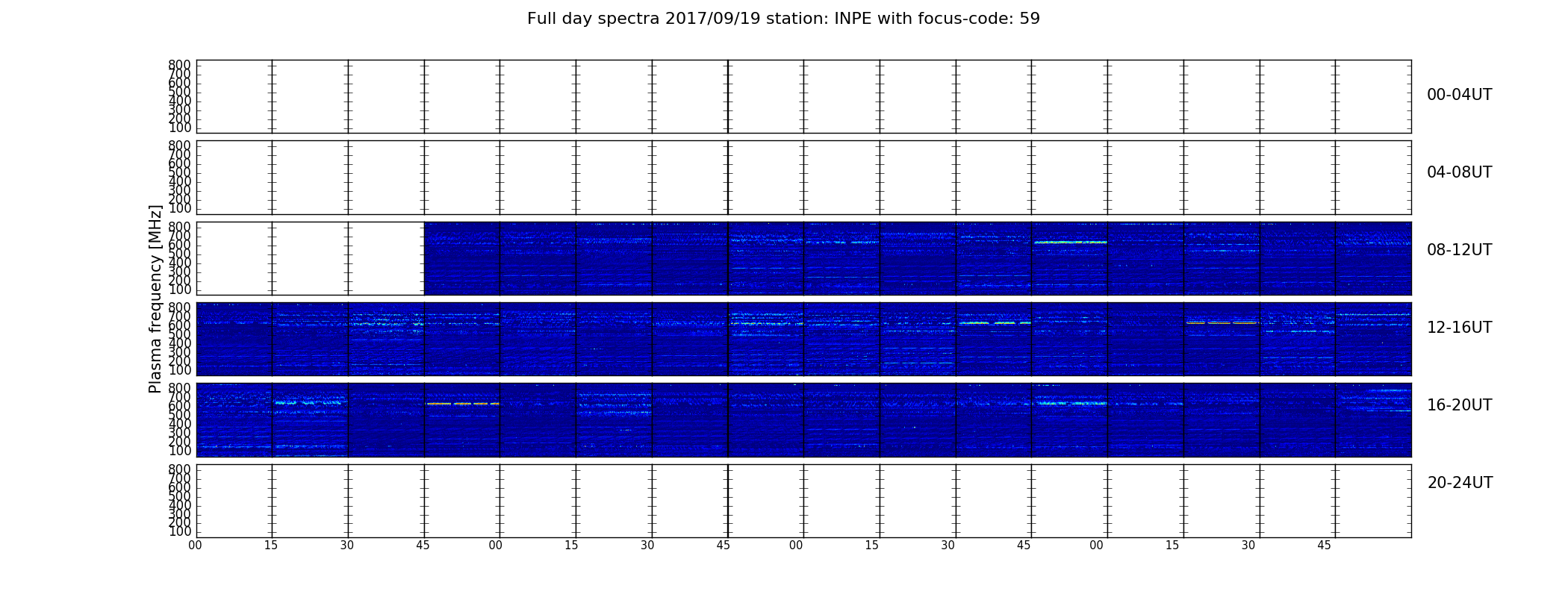Click the 100 tick label of the 08-12UT panel
1568x597 pixels.
pos(180,290)
